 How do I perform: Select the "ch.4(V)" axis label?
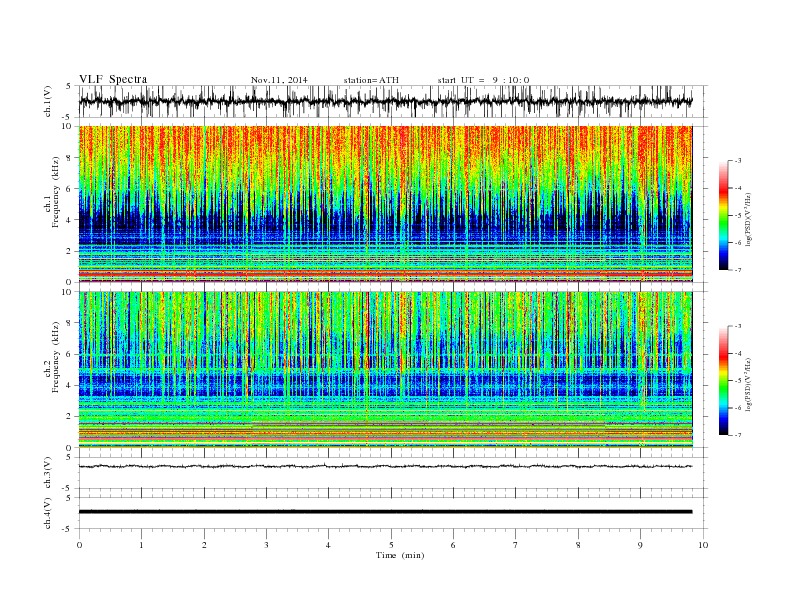[x=48, y=514]
